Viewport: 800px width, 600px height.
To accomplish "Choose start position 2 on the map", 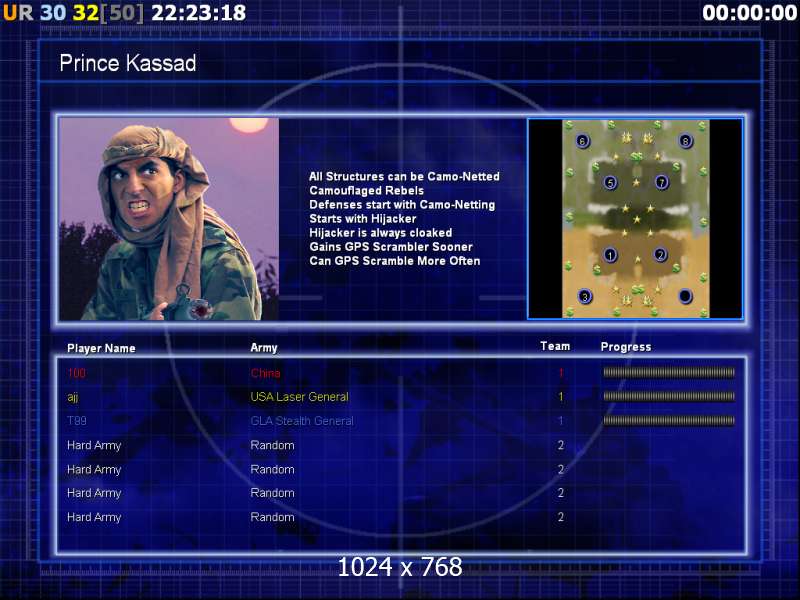I will pos(660,255).
